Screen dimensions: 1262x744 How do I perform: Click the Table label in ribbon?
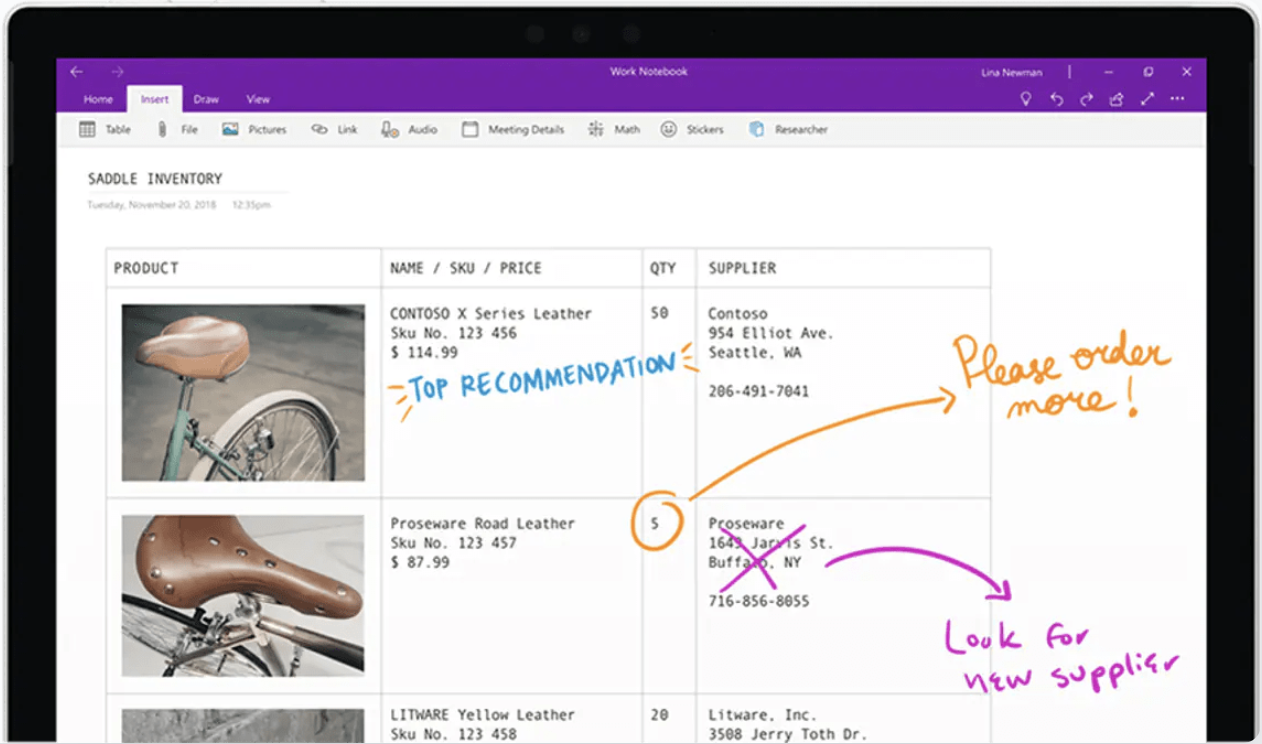[x=118, y=130]
